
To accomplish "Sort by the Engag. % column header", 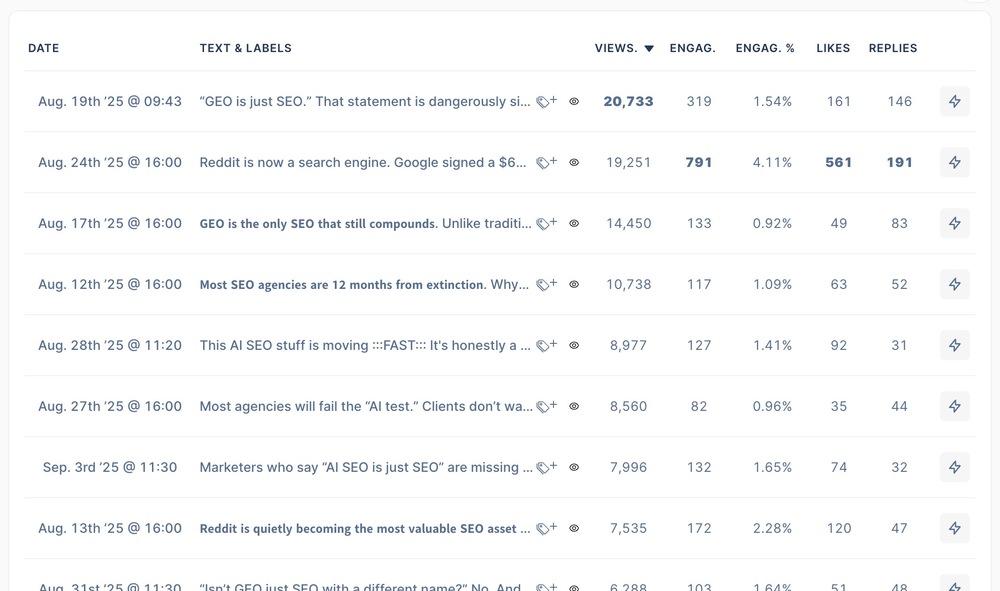I will point(765,48).
